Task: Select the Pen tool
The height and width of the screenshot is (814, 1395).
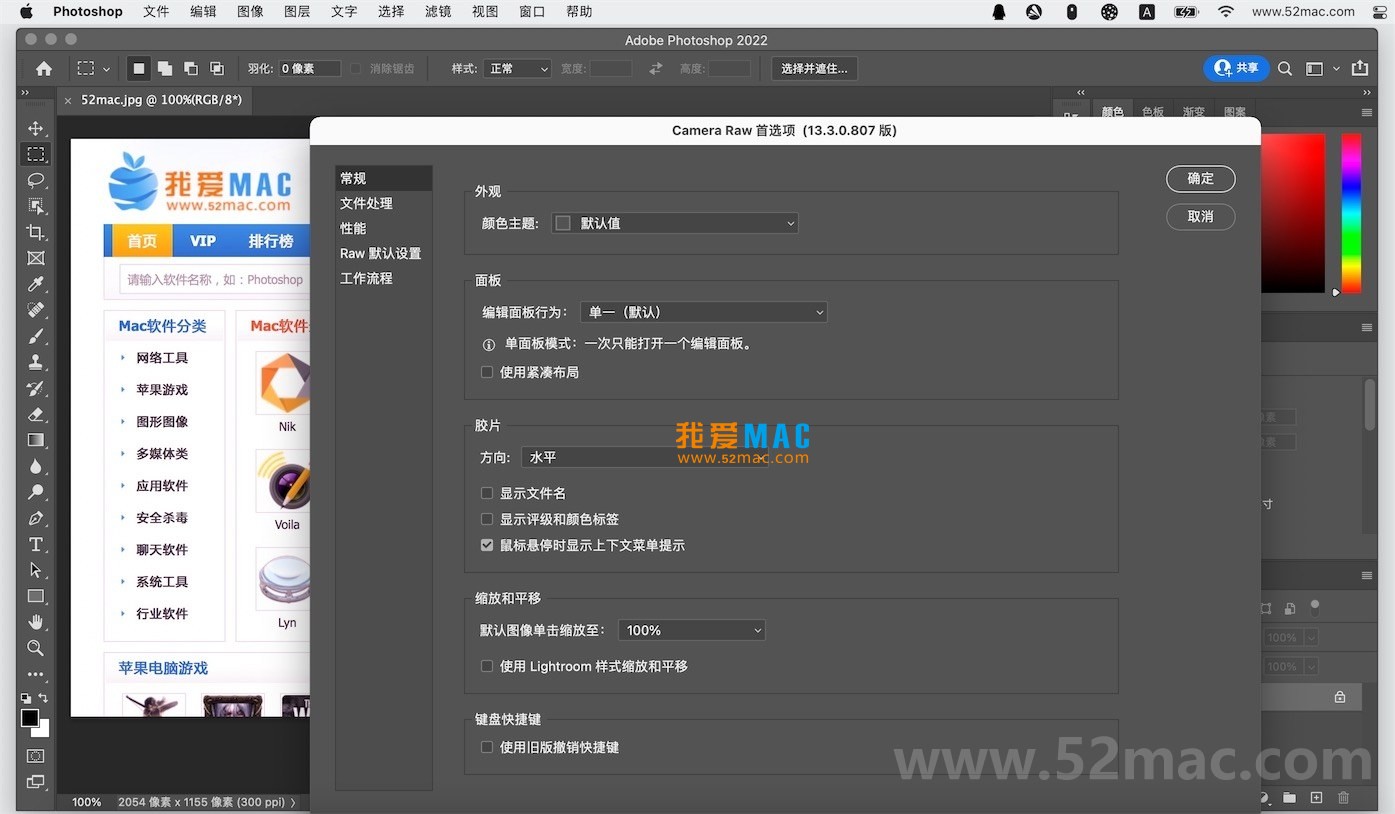Action: [36, 518]
